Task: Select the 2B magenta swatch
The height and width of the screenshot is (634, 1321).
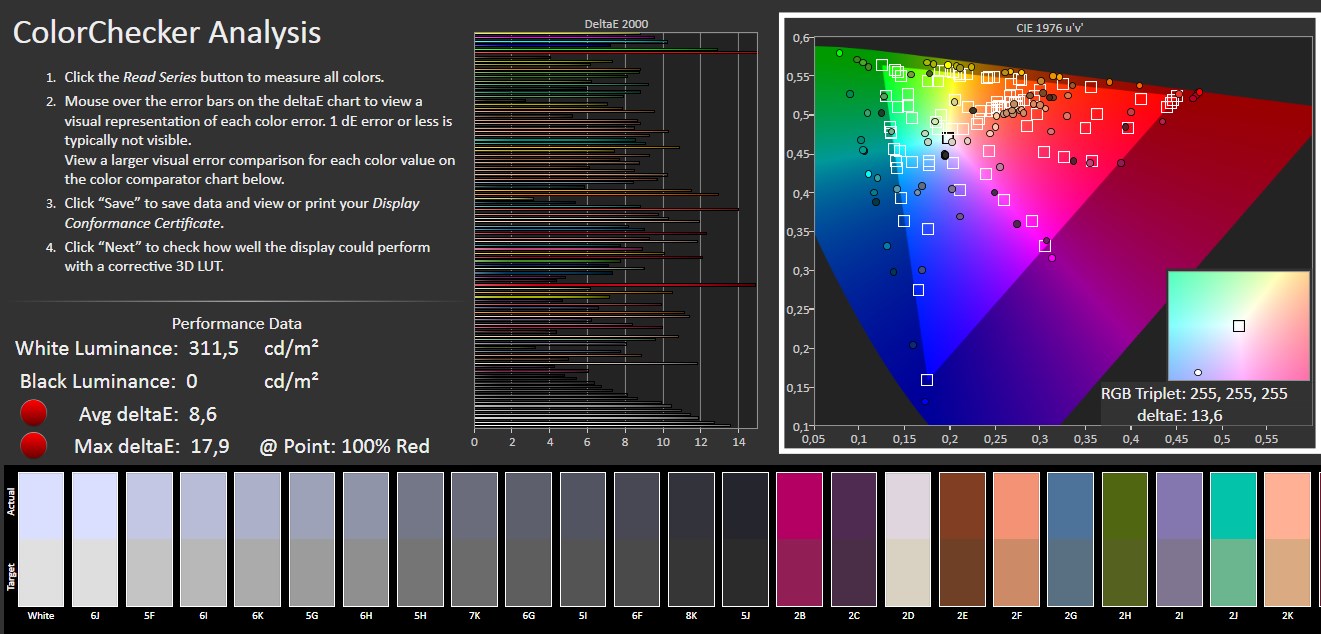Action: tap(799, 538)
